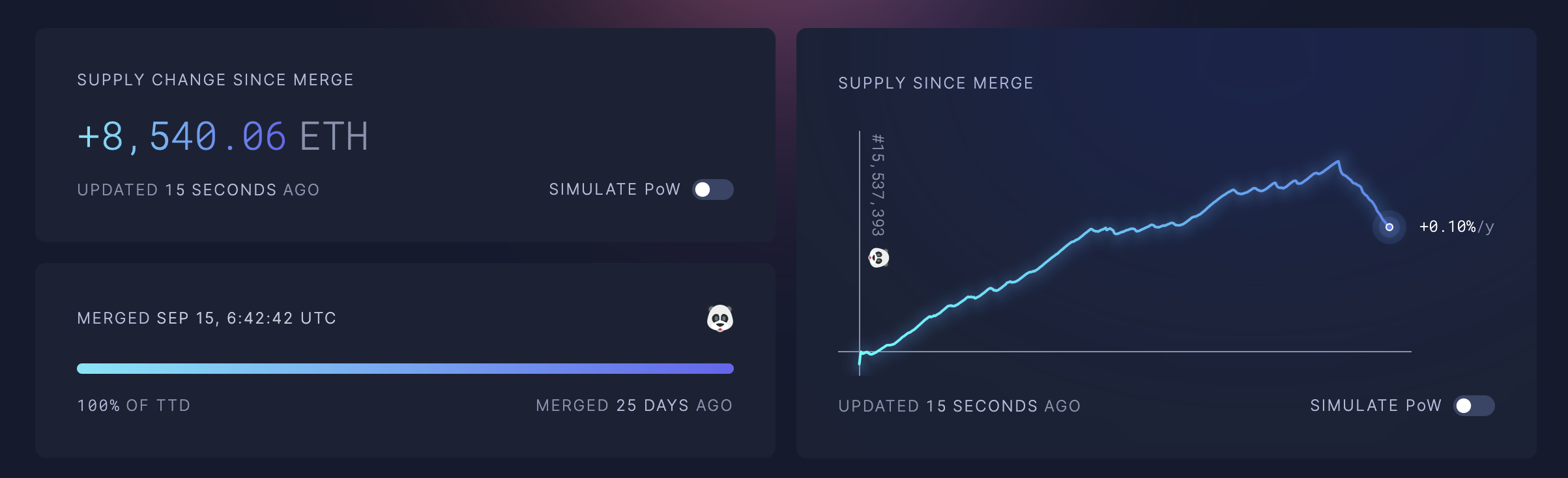Screen dimensions: 1568x478
Task: Click the Merged 25 Days Ago text
Action: coord(634,406)
